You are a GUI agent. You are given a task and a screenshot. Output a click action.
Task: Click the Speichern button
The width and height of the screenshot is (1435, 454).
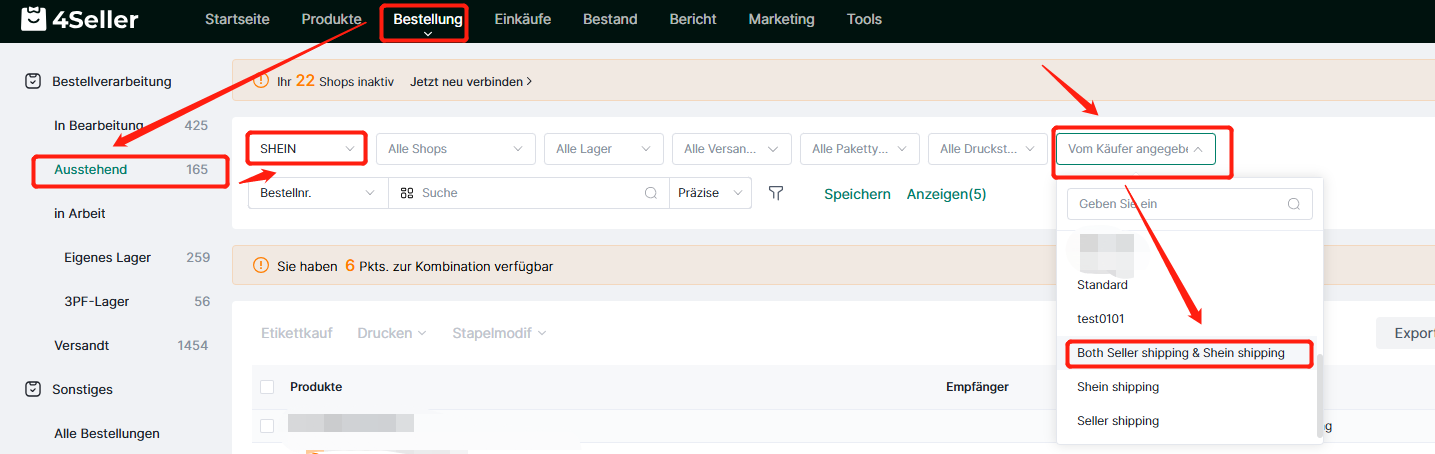[x=857, y=194]
